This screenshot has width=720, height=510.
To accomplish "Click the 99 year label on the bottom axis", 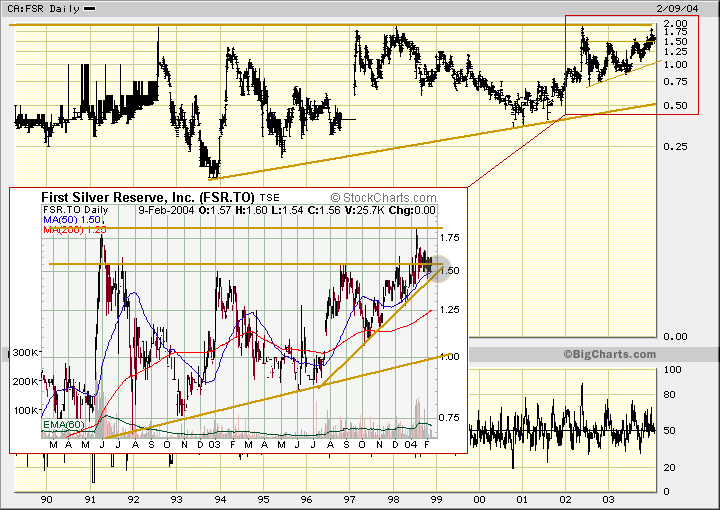I will pos(436,500).
